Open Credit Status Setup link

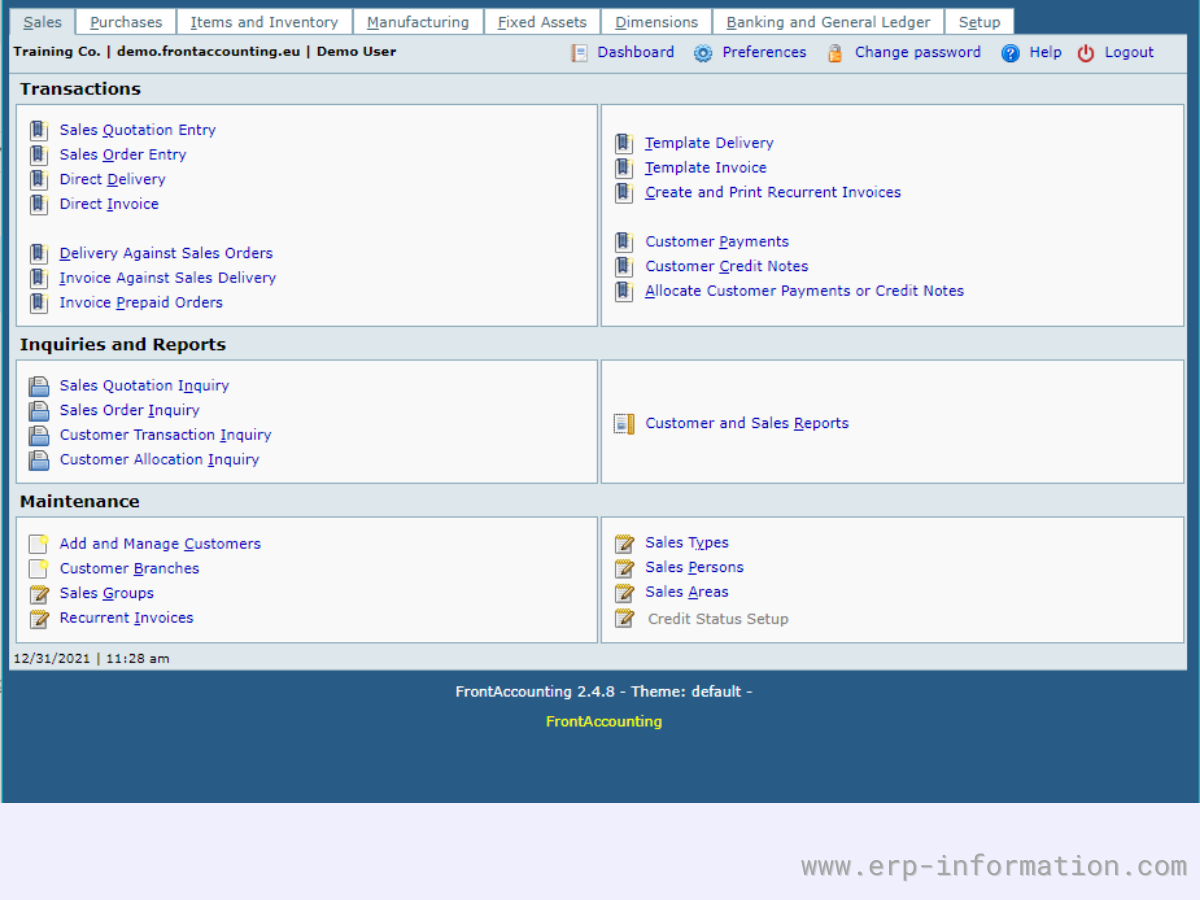(x=718, y=619)
